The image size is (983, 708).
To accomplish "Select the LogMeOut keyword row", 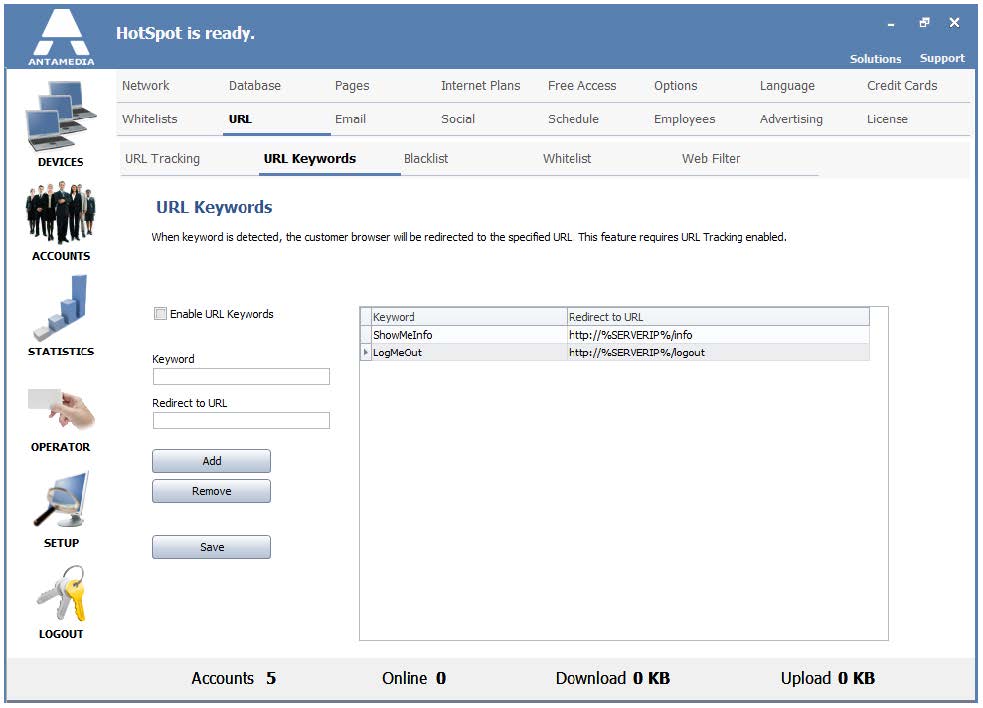I will [x=615, y=353].
